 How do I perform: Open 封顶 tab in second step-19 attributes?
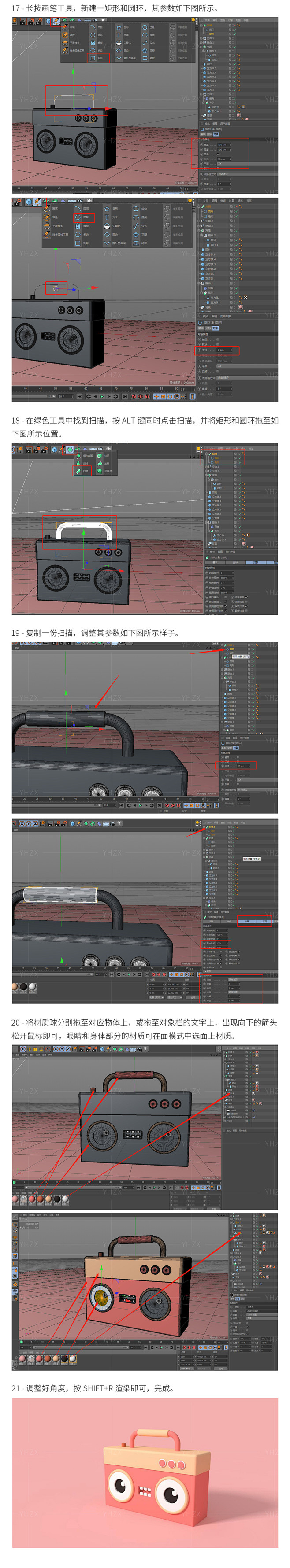coord(264,922)
